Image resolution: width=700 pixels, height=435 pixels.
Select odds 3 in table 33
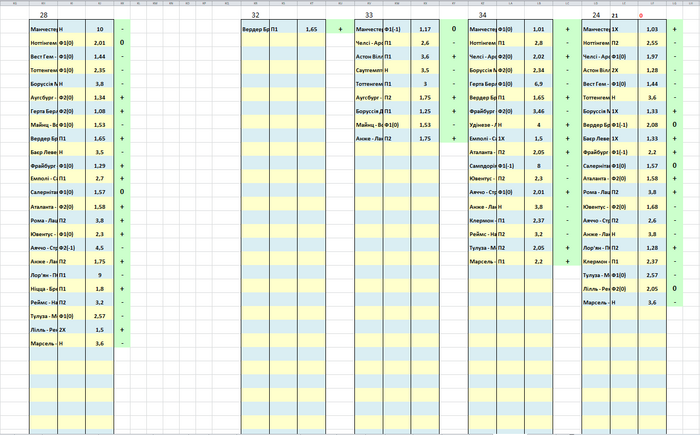pos(425,84)
